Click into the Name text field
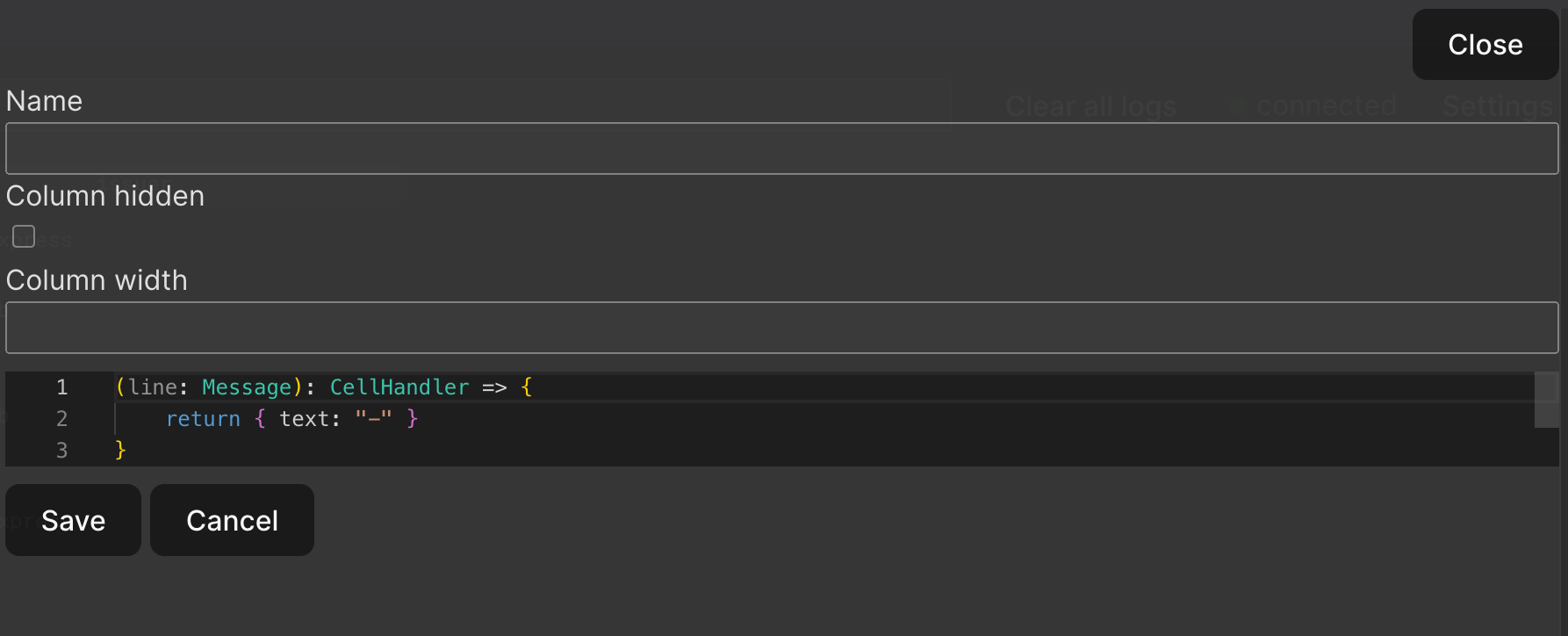Screen dimensions: 1568x636 coord(781,148)
